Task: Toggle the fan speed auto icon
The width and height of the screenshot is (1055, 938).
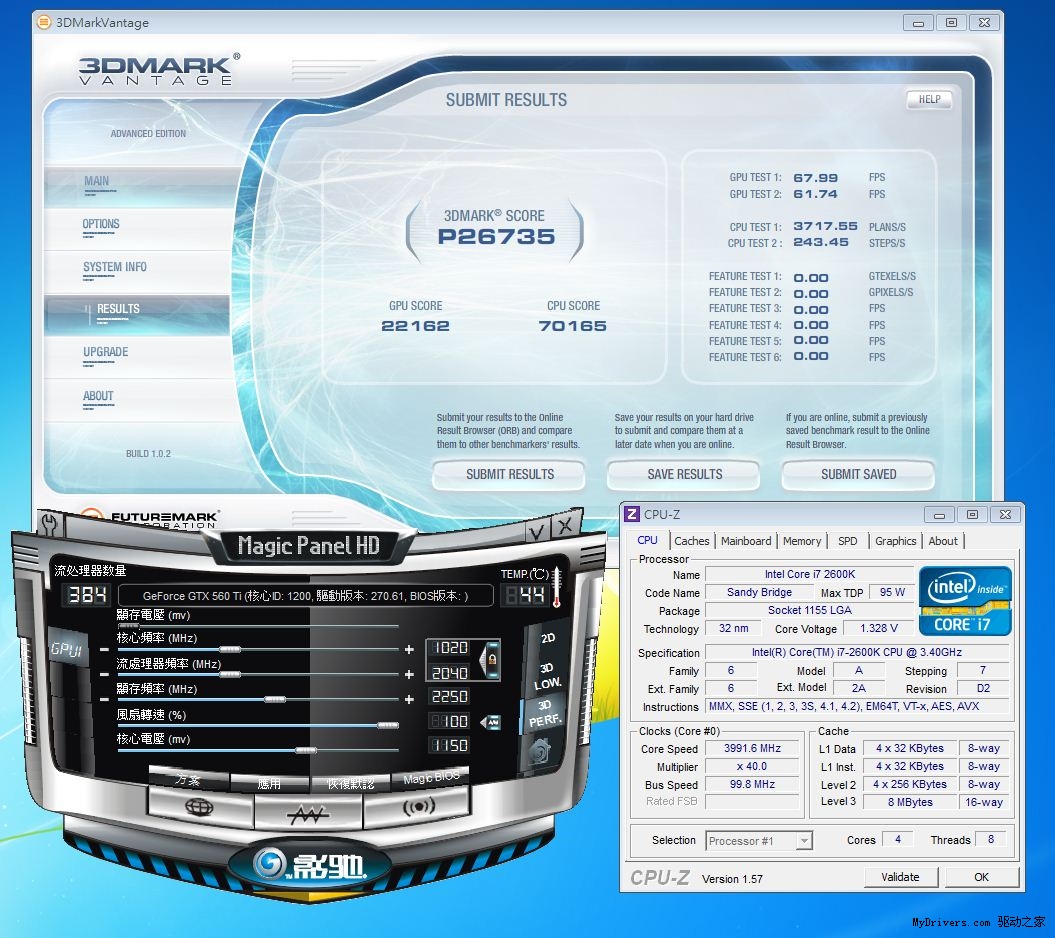Action: coord(491,721)
